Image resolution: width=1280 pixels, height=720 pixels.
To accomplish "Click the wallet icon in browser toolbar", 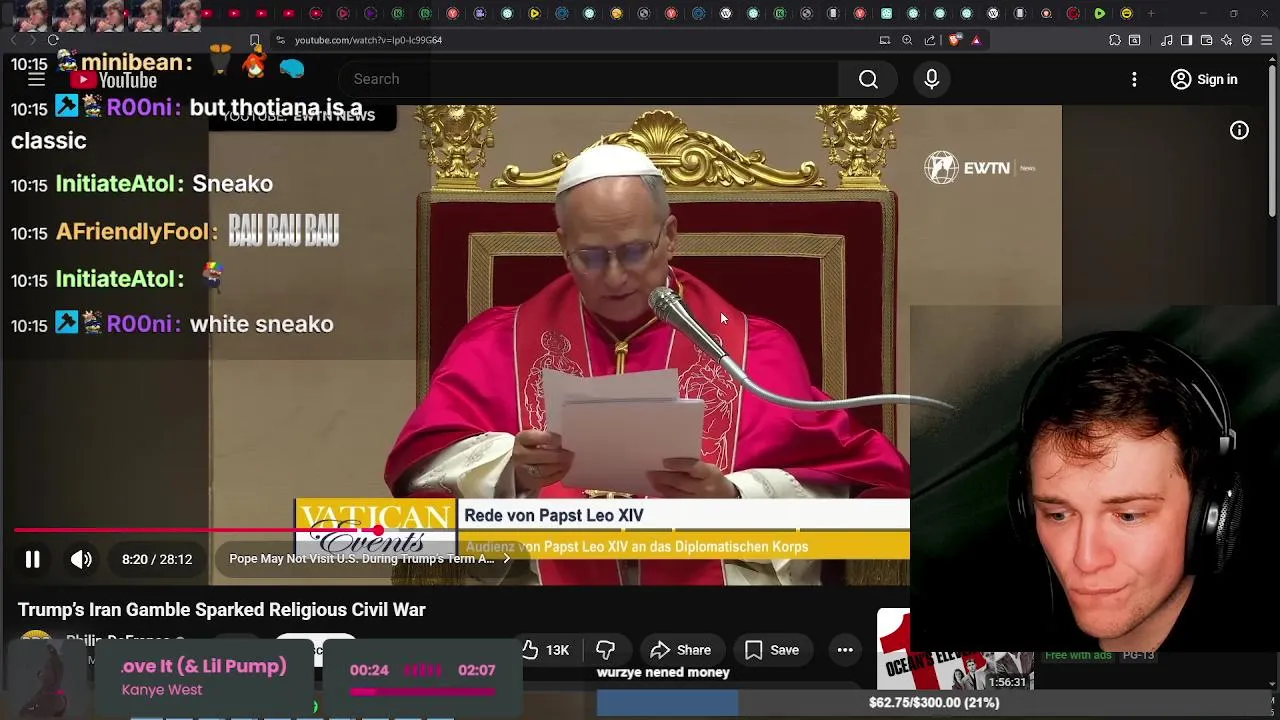I will coord(1207,40).
